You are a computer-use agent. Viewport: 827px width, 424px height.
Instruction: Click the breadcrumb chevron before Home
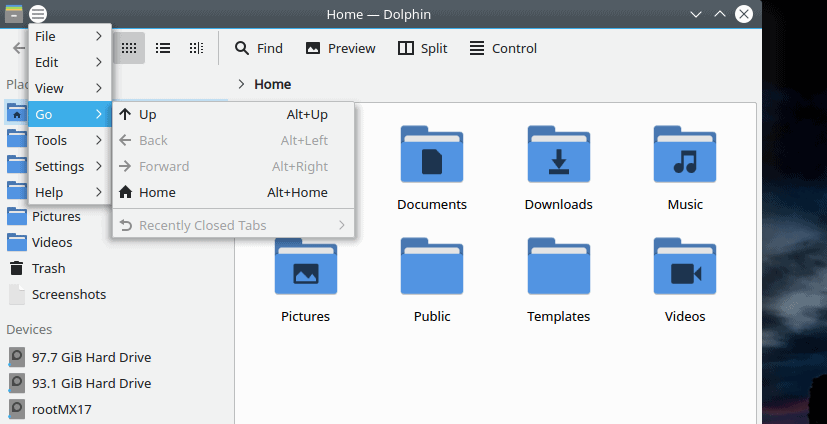pyautogui.click(x=241, y=84)
